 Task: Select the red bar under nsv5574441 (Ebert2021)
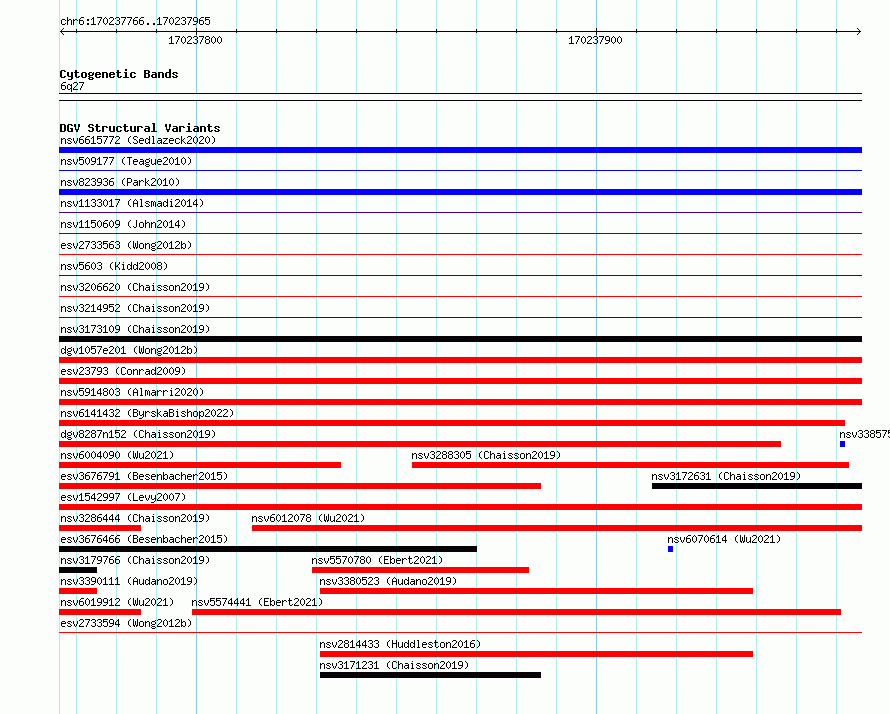tap(517, 612)
